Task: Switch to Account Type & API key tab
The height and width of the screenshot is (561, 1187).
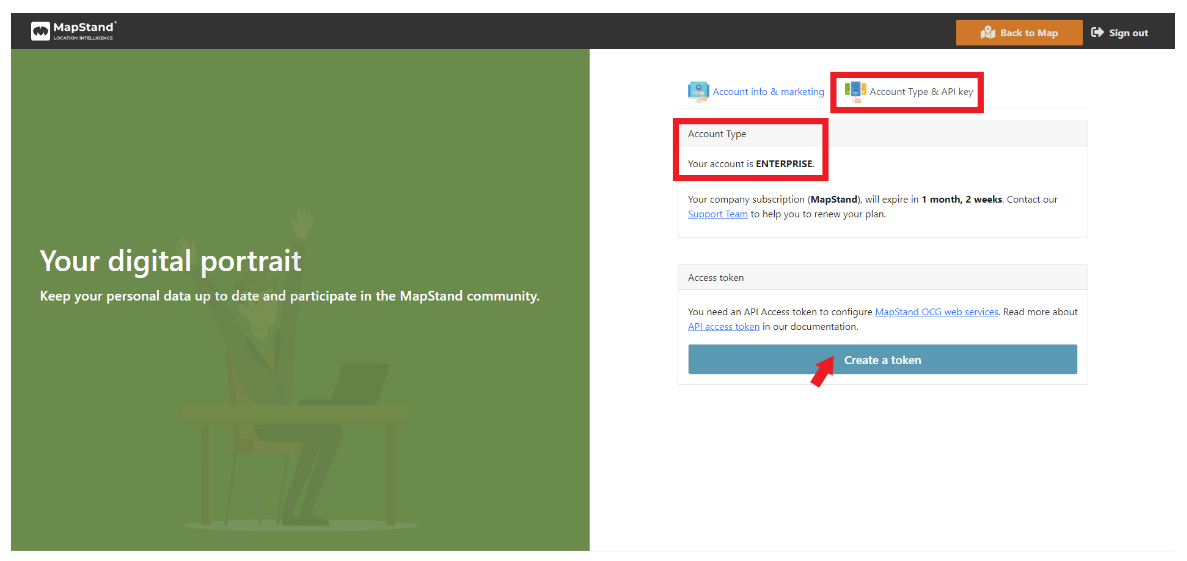Action: tap(909, 92)
